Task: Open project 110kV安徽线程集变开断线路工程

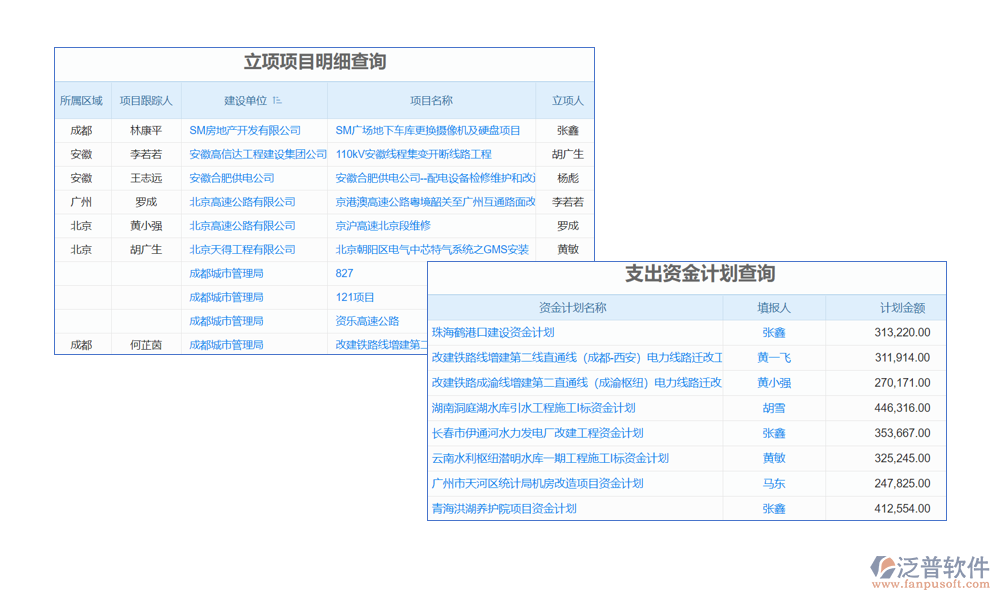Action: 413,154
